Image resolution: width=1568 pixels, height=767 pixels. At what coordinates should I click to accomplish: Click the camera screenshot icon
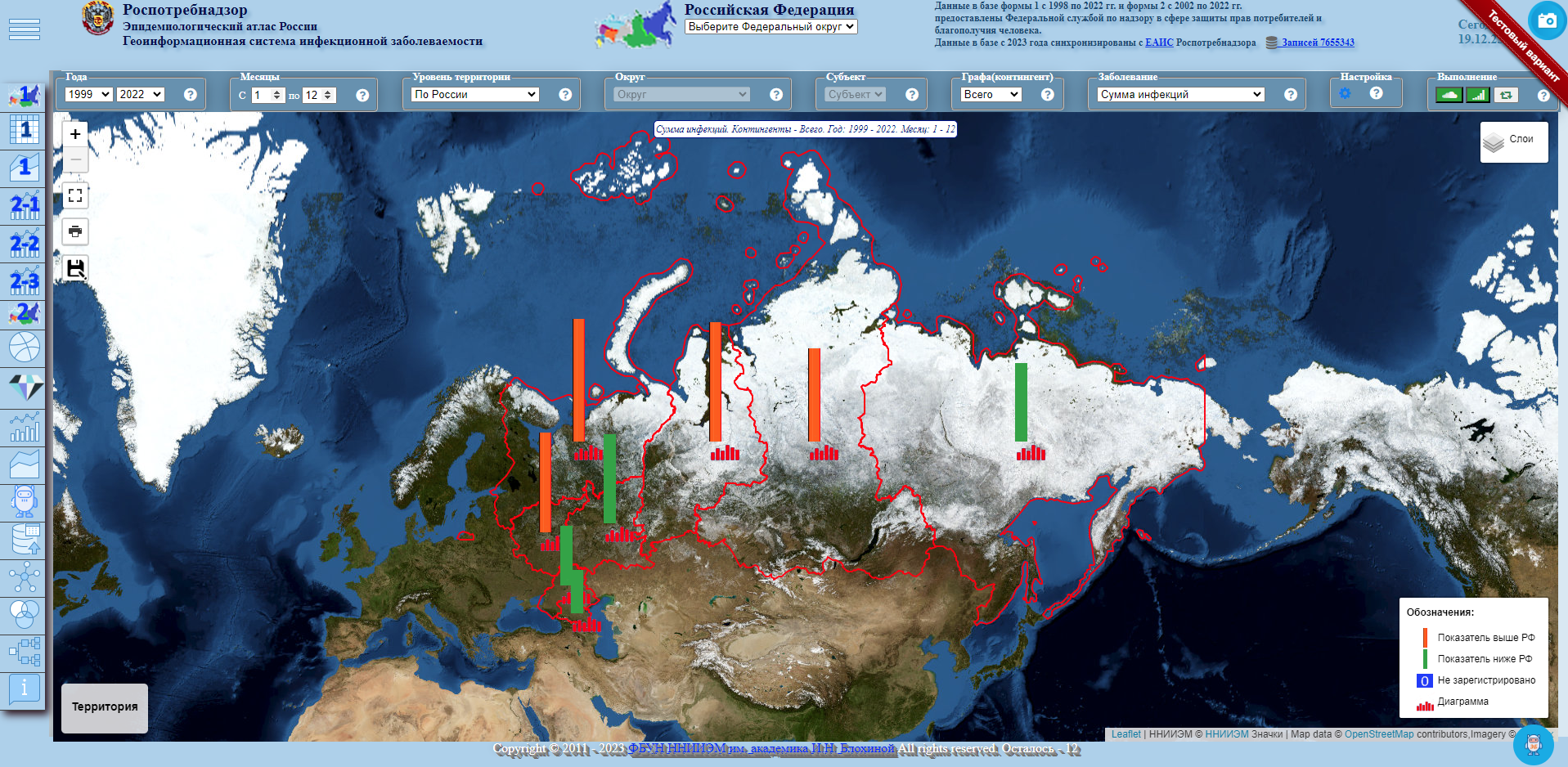coord(1547,20)
